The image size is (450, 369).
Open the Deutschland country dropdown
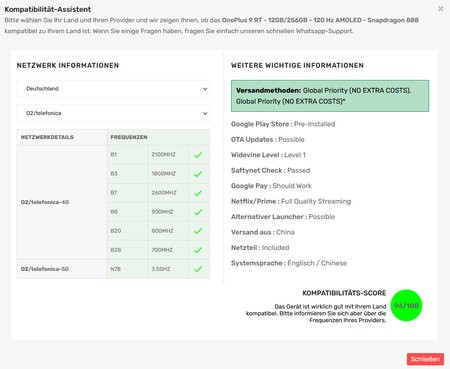[x=113, y=89]
